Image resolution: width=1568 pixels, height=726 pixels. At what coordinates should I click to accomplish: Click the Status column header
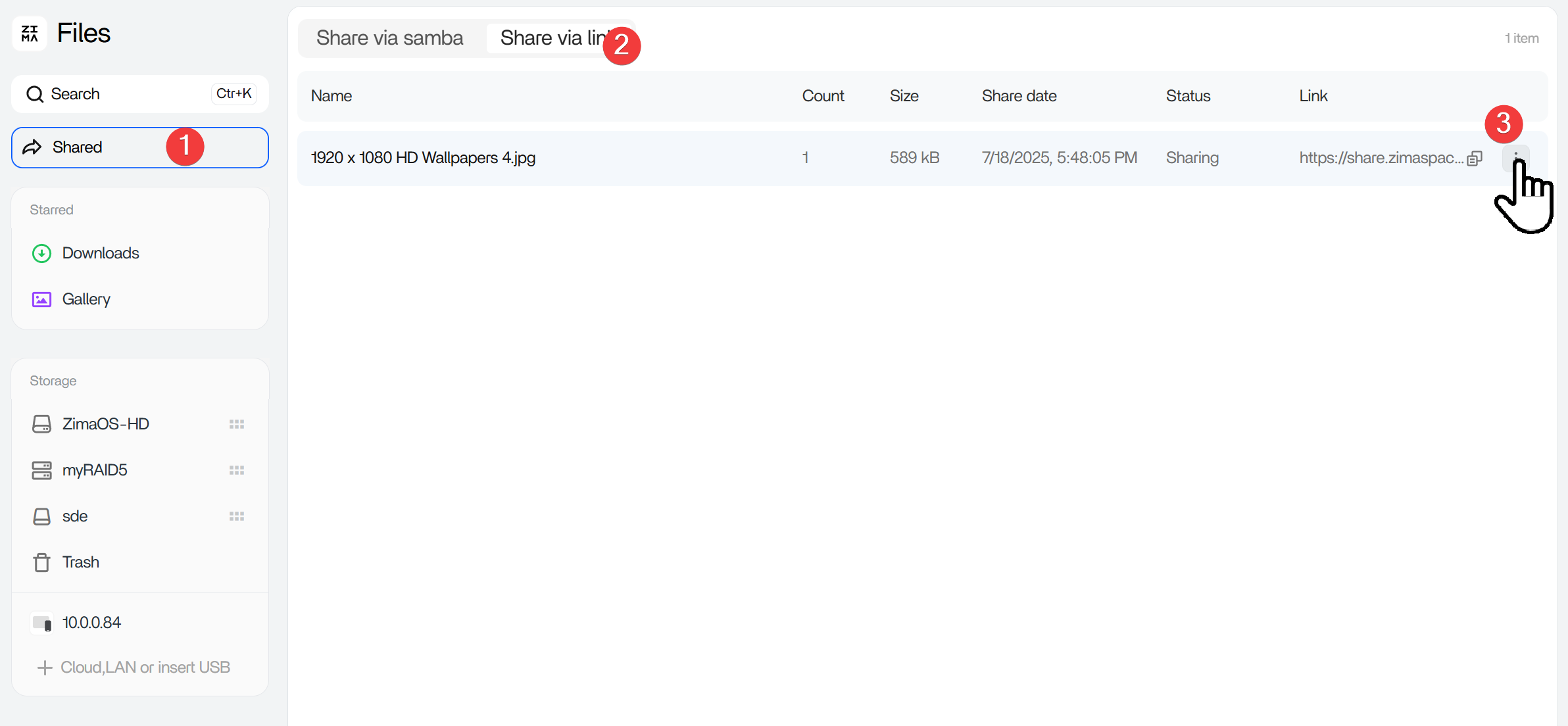coord(1188,96)
